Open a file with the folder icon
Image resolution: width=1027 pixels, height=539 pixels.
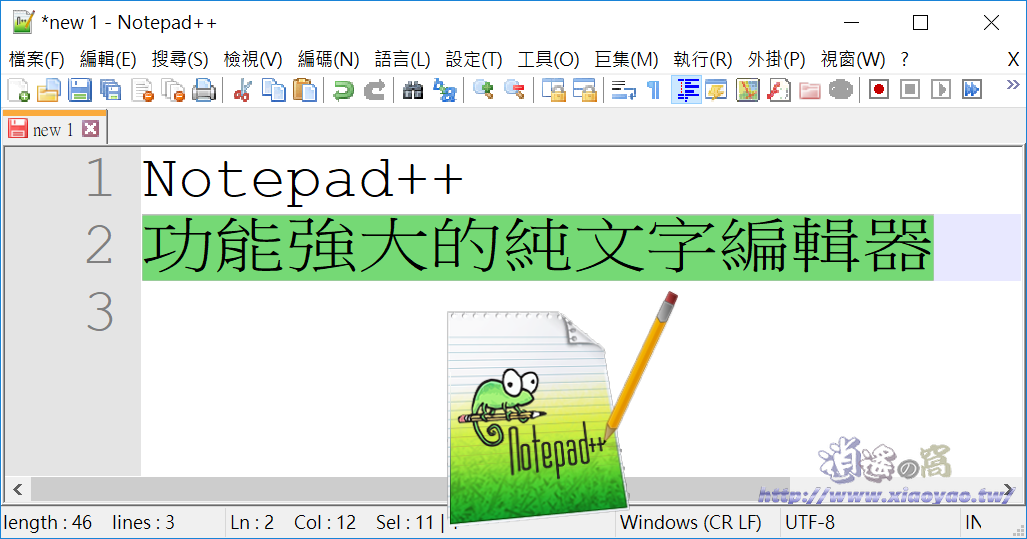48,90
